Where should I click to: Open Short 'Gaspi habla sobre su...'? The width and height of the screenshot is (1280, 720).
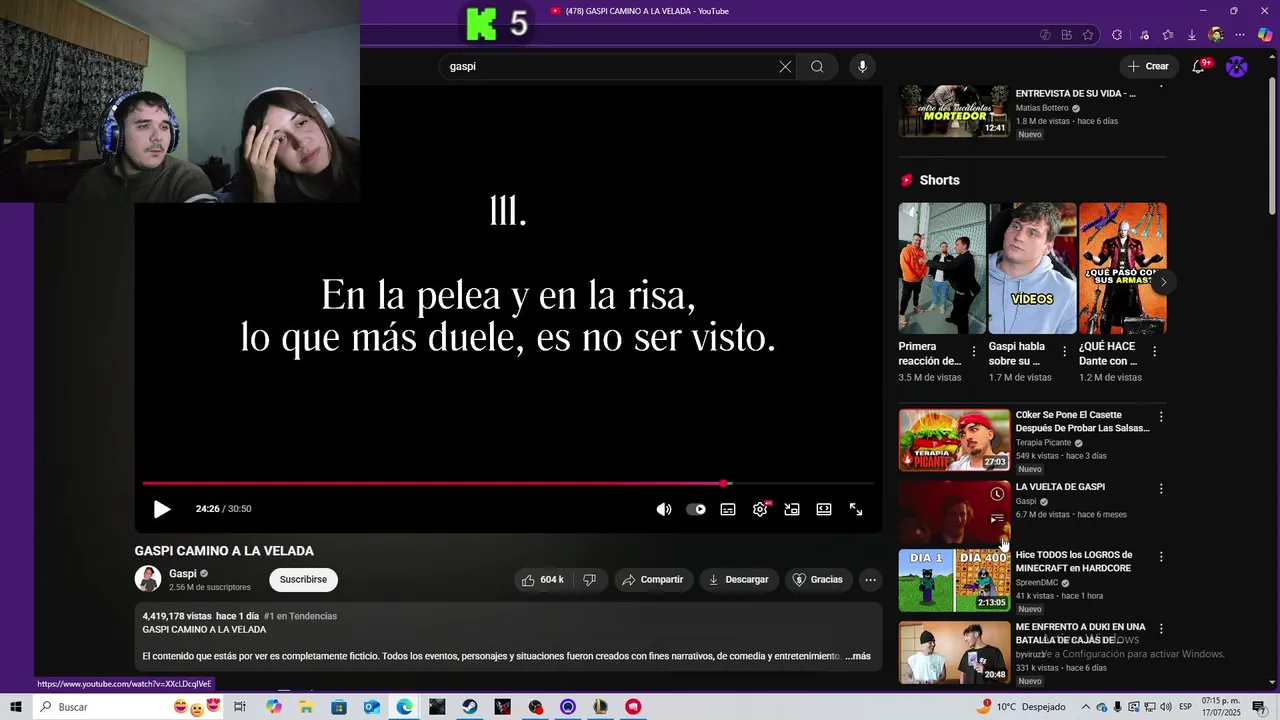pyautogui.click(x=1032, y=268)
